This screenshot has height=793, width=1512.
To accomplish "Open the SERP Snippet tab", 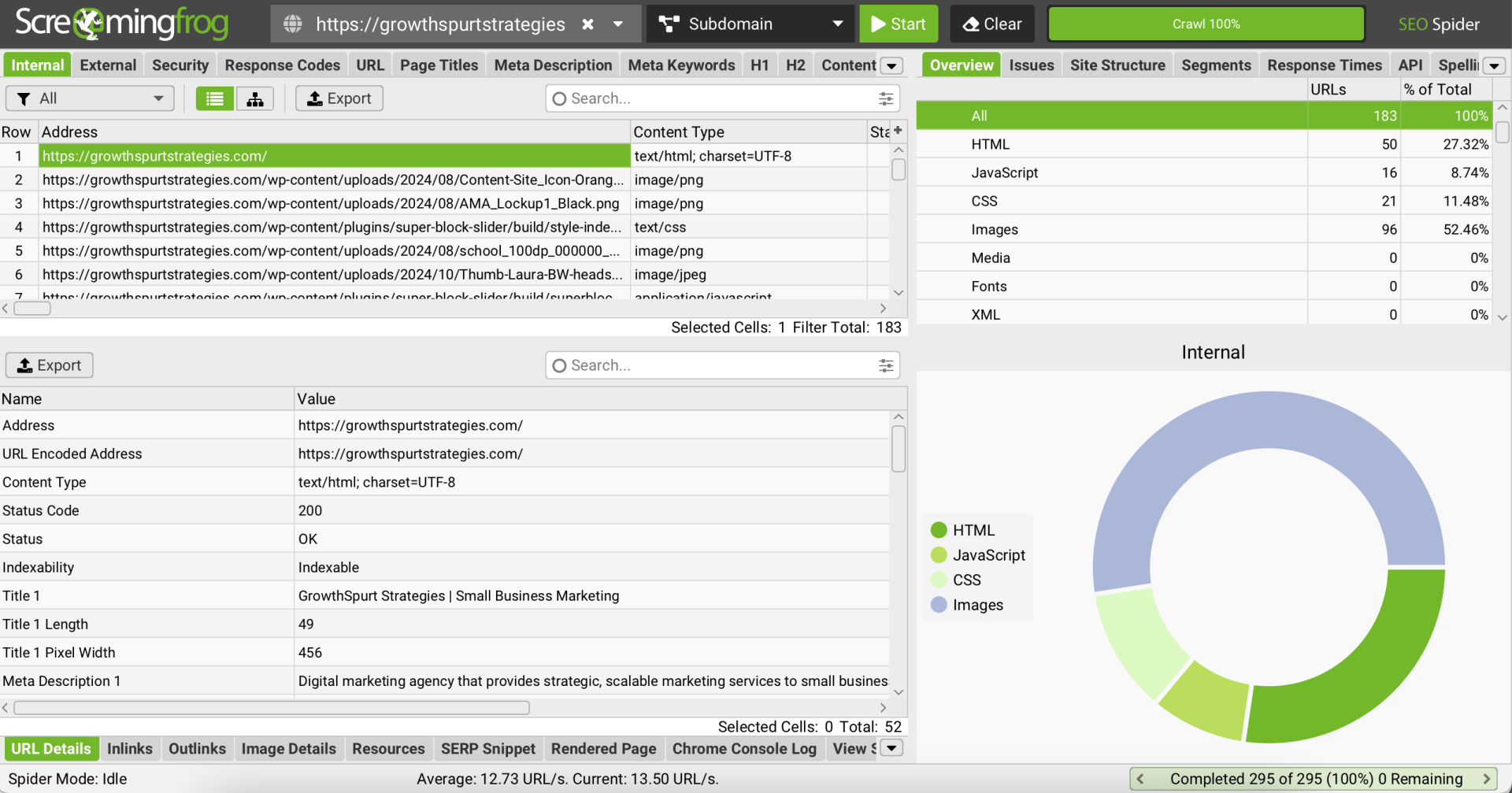I will [x=487, y=749].
